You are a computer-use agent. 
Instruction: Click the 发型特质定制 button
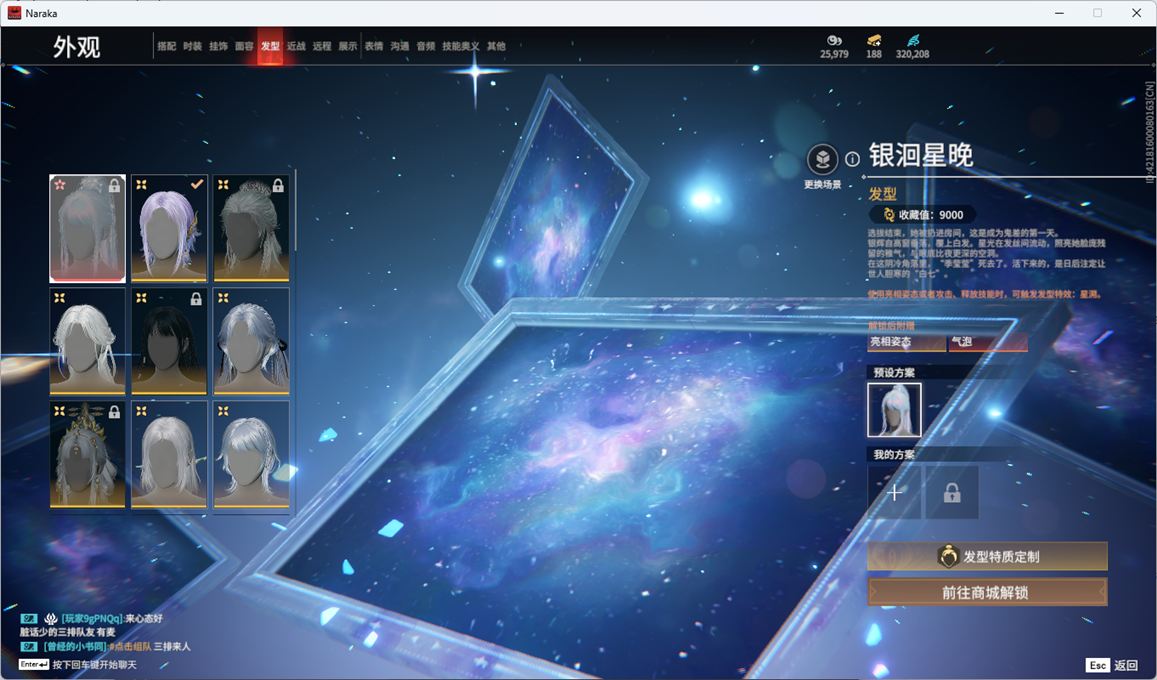pyautogui.click(x=987, y=557)
